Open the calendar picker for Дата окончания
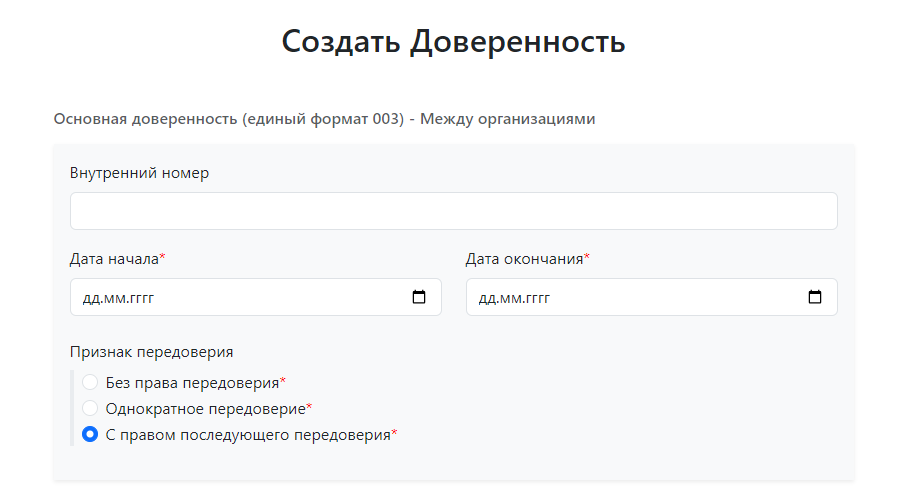The width and height of the screenshot is (913, 492). coord(815,297)
